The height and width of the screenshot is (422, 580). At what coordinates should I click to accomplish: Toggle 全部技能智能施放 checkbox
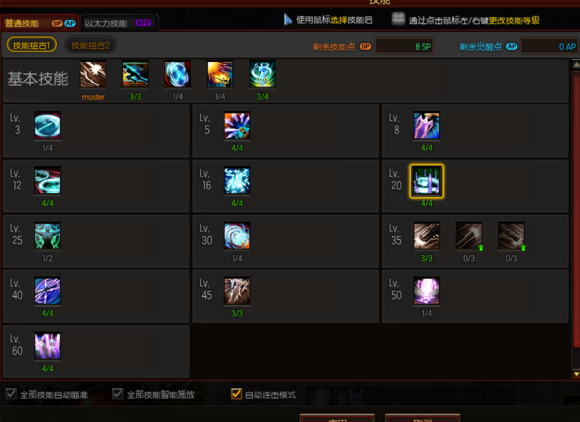click(x=118, y=394)
